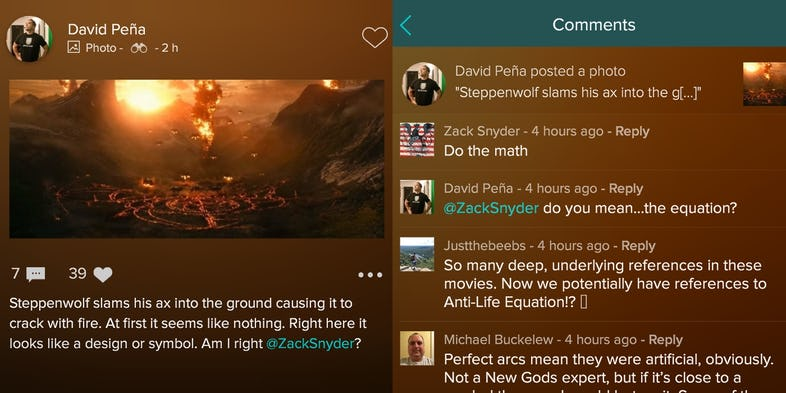Reply to Michael Buckelew's comment
The height and width of the screenshot is (393, 786).
pos(665,339)
